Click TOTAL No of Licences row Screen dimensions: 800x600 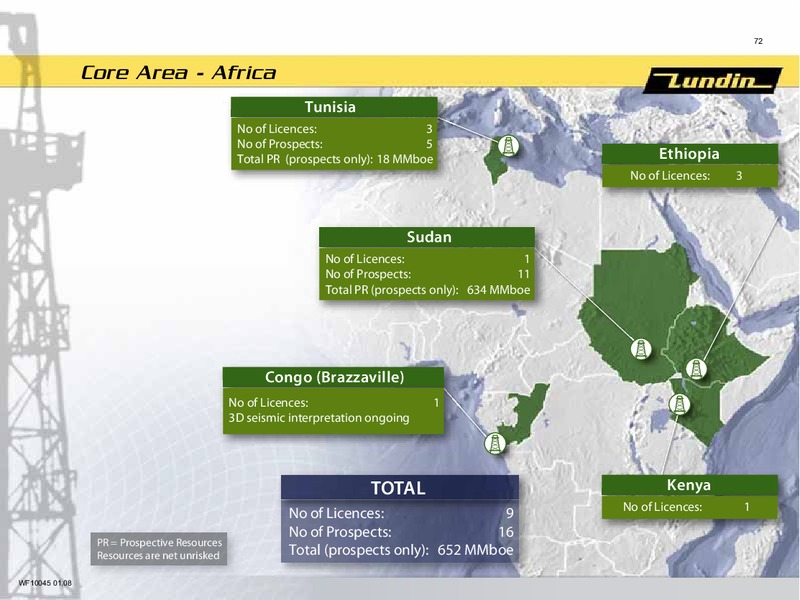[401, 513]
